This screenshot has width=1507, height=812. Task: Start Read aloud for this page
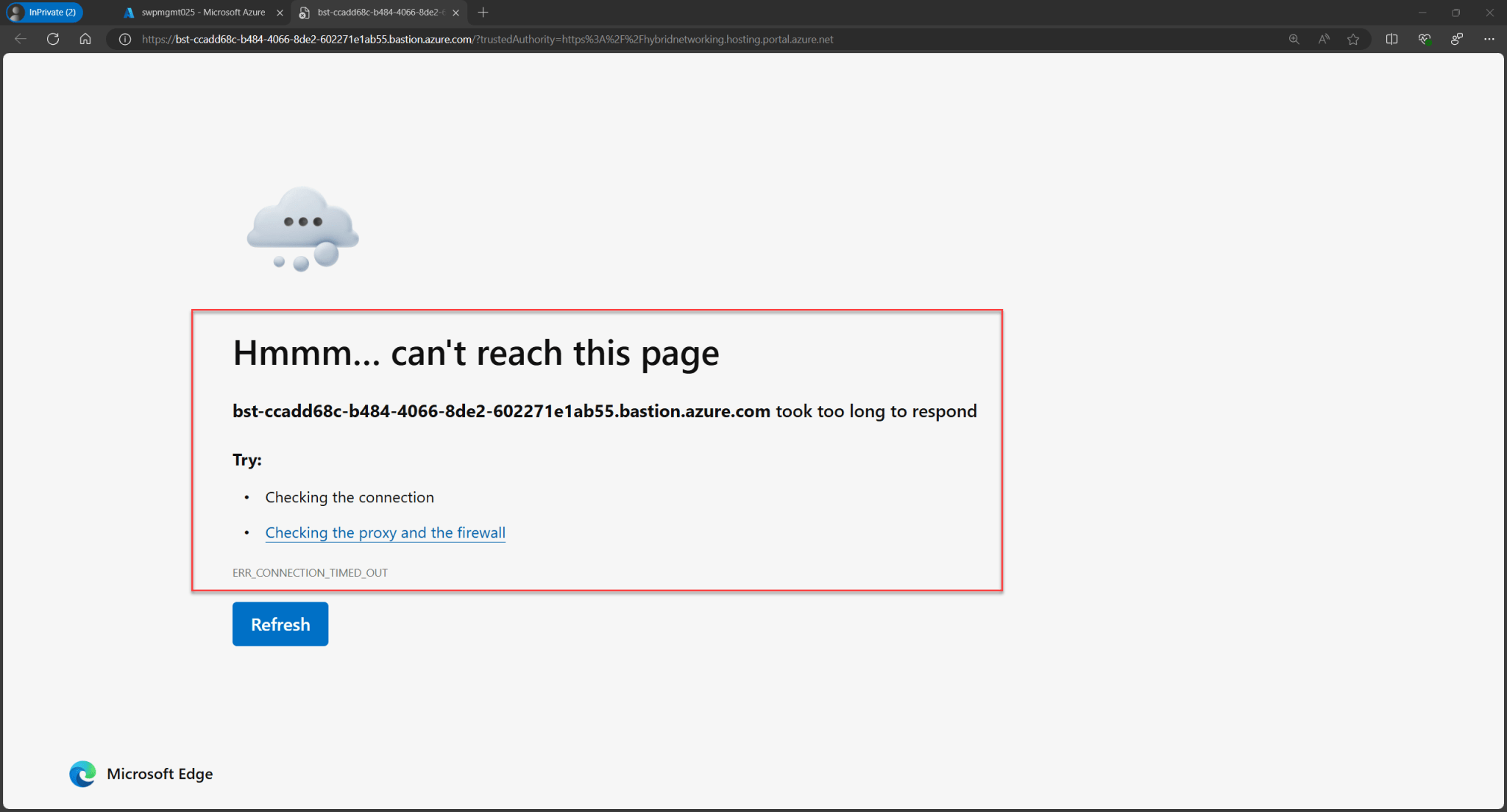(1324, 39)
